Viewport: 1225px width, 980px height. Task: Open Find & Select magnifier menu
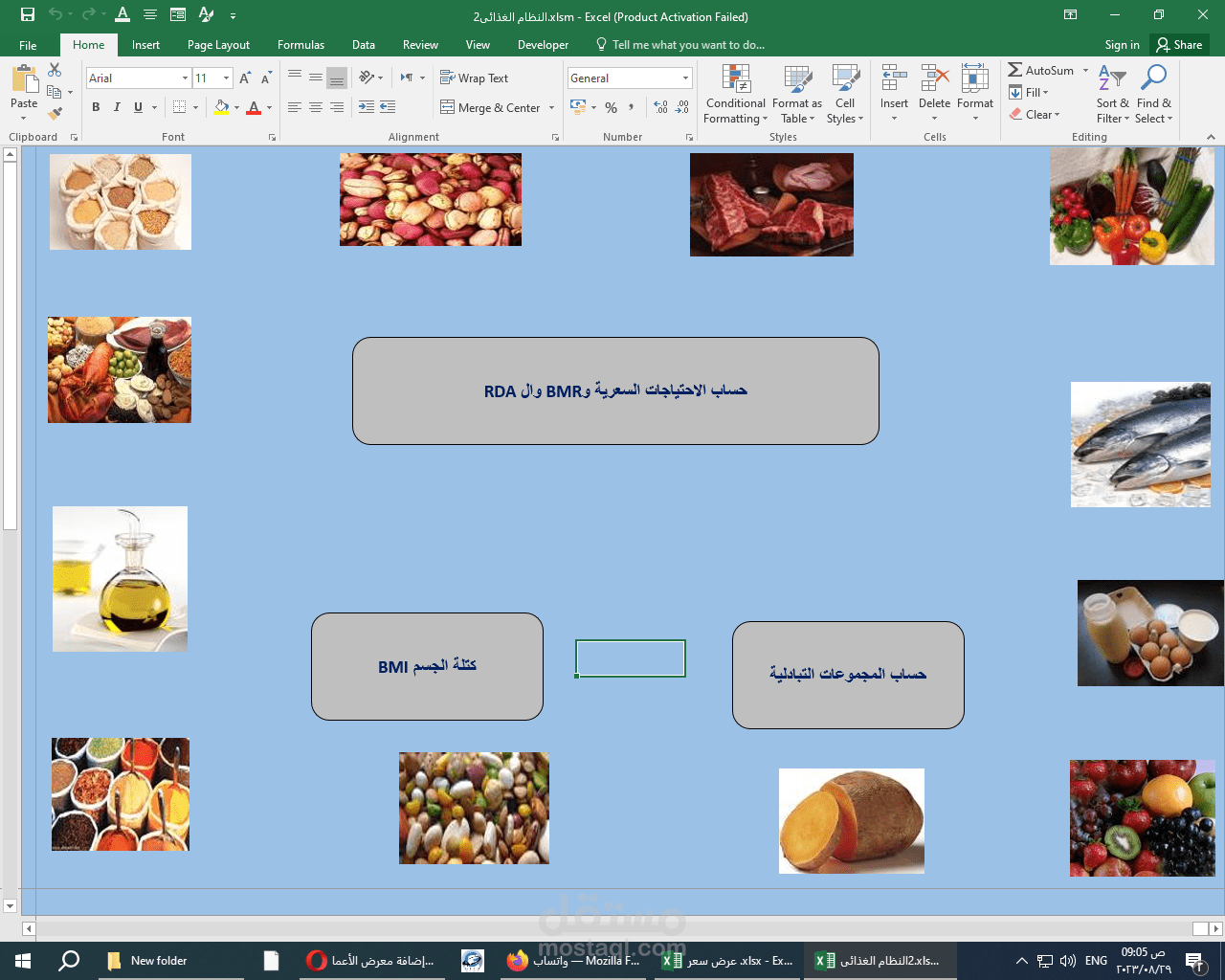point(1153,94)
